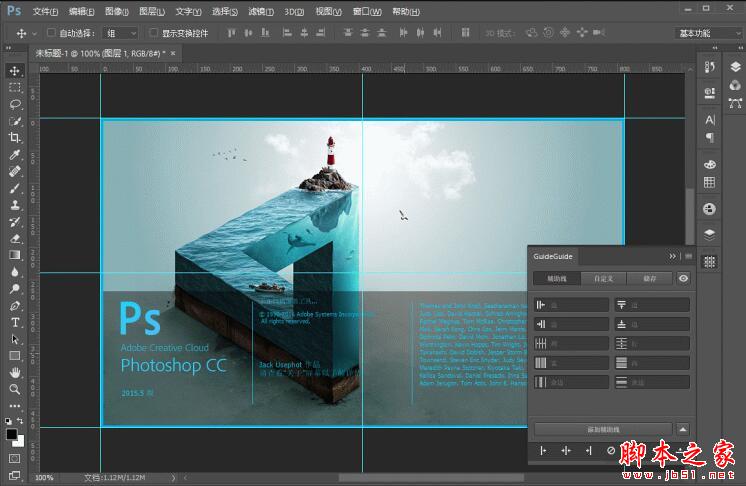Select the History Brush tool

(15, 222)
